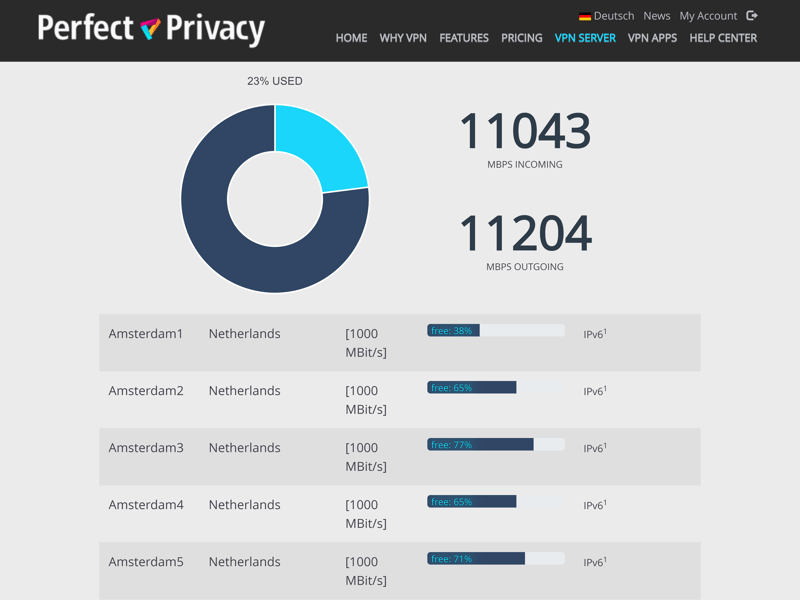Click Amsterdam2's free: 65% bandwidth bar
Image resolution: width=800 pixels, height=600 pixels.
[x=496, y=388]
